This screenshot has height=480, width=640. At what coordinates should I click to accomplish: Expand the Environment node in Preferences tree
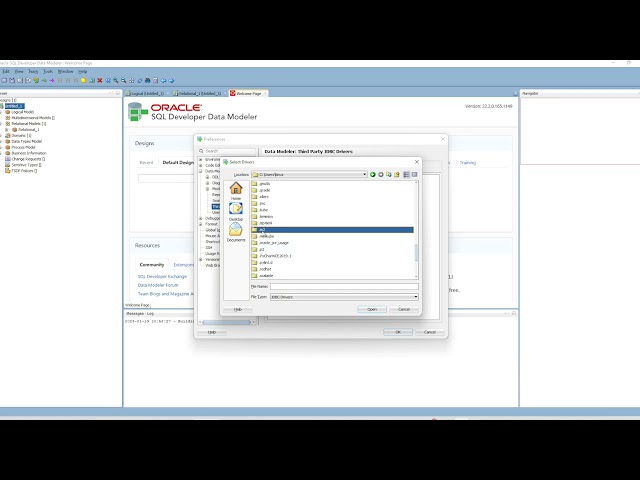coord(200,160)
